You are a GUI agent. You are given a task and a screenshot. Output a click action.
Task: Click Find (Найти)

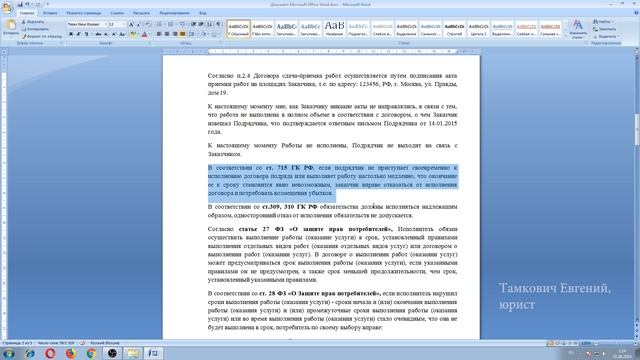pos(604,22)
